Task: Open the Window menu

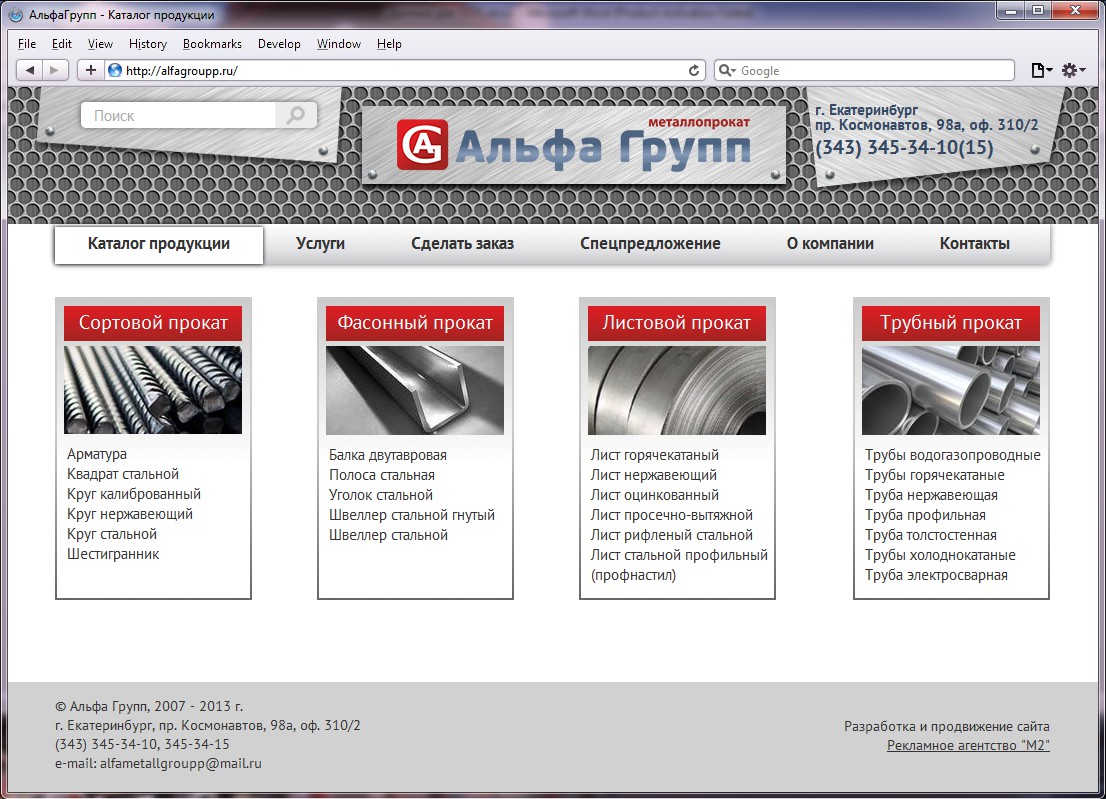Action: tap(339, 44)
